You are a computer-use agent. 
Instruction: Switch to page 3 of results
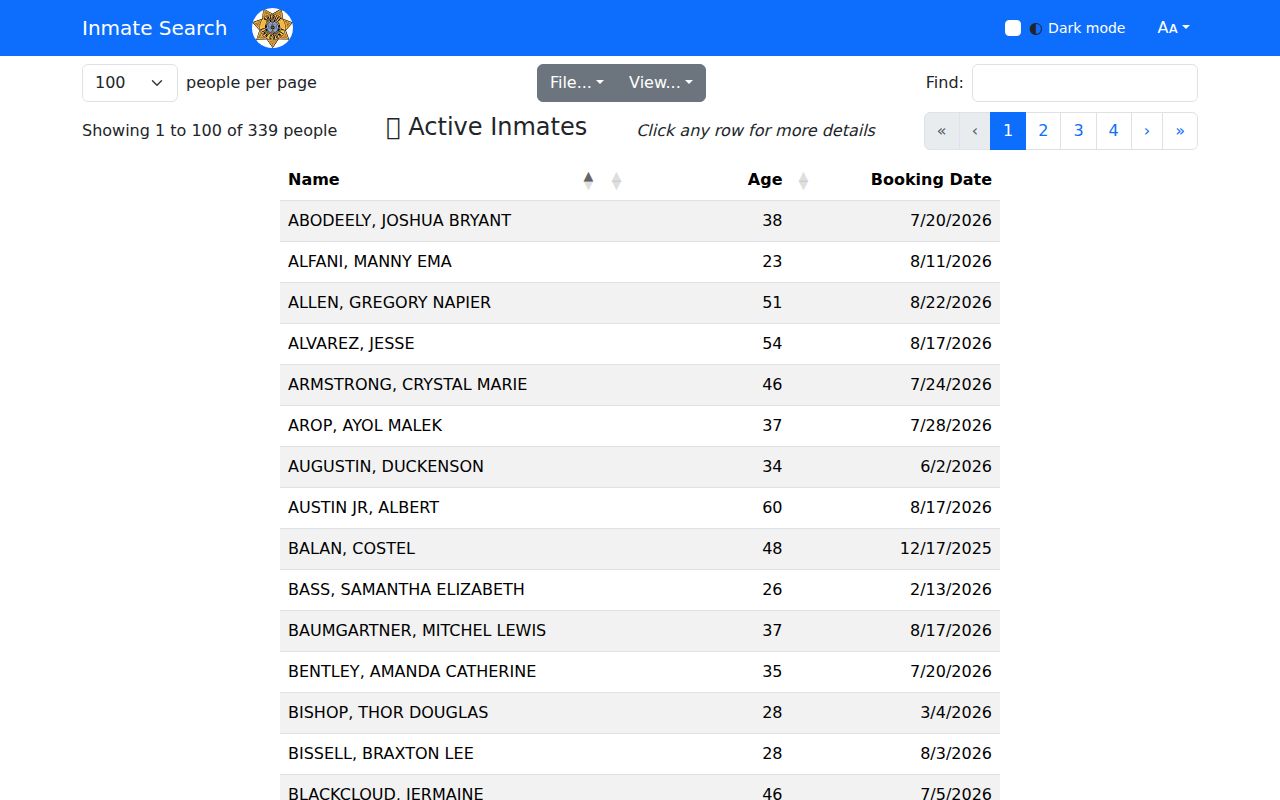1078,131
